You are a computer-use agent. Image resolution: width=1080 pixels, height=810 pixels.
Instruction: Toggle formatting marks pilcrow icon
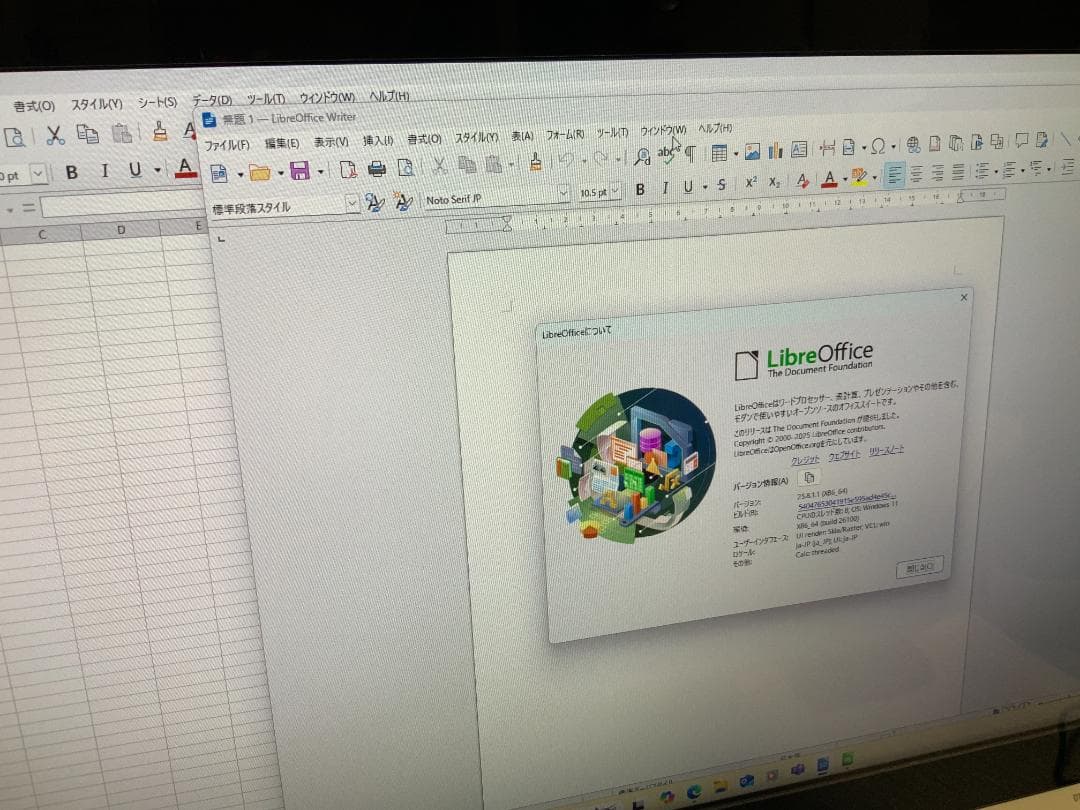pos(689,154)
